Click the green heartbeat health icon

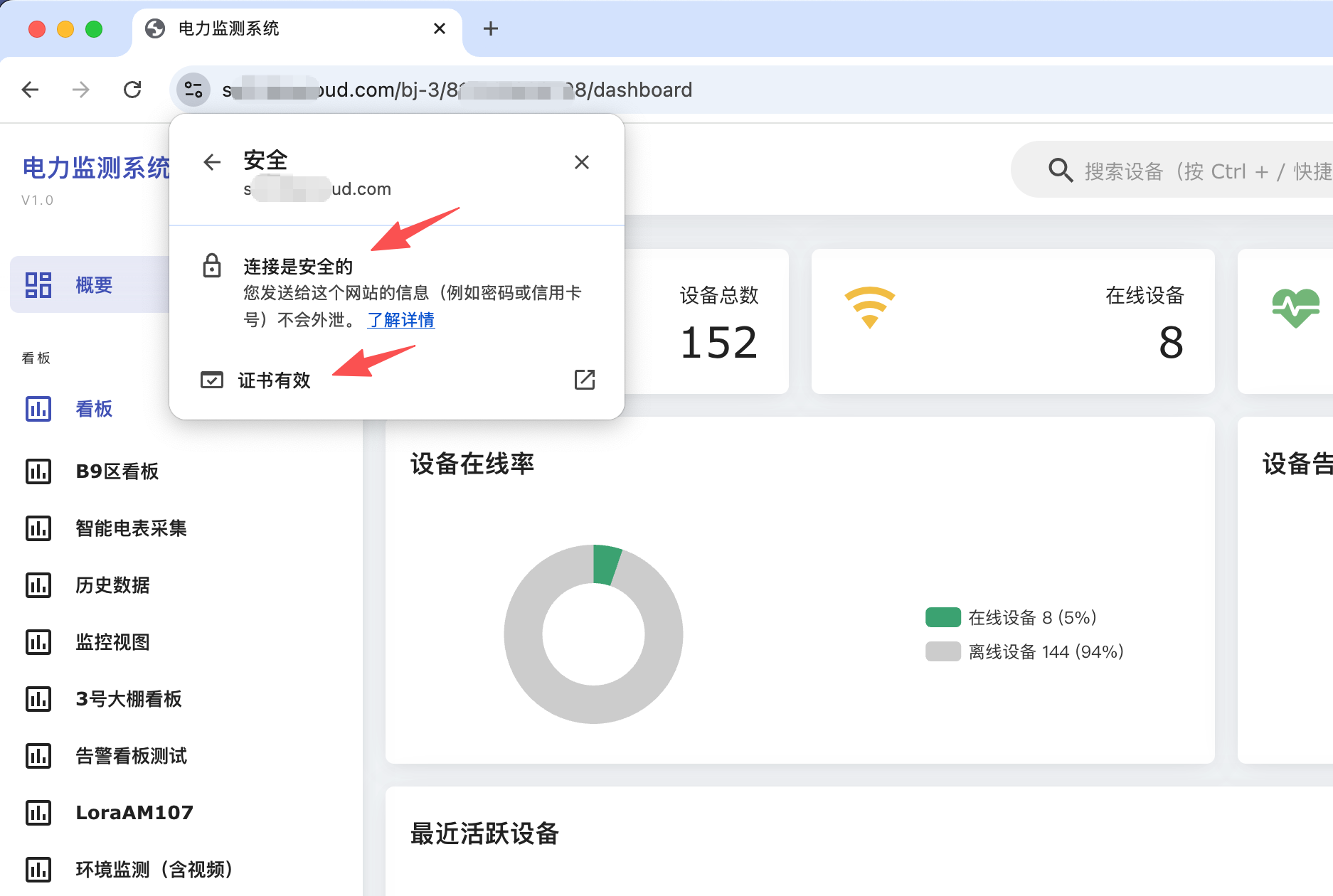coord(1295,307)
